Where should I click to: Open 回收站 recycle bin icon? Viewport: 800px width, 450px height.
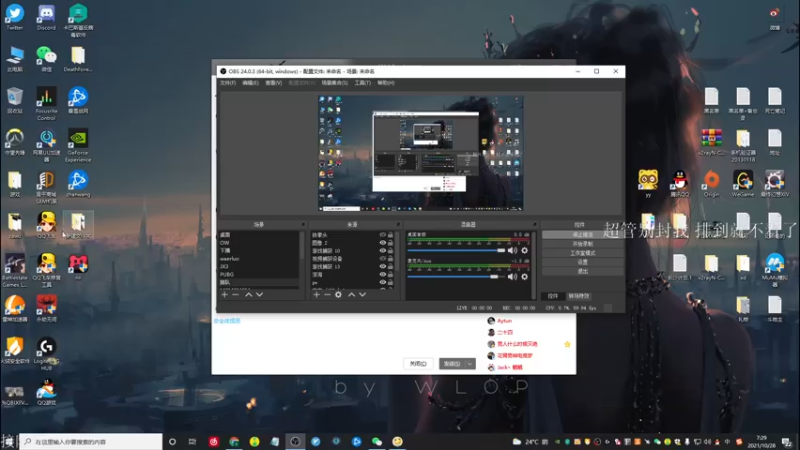[15, 101]
